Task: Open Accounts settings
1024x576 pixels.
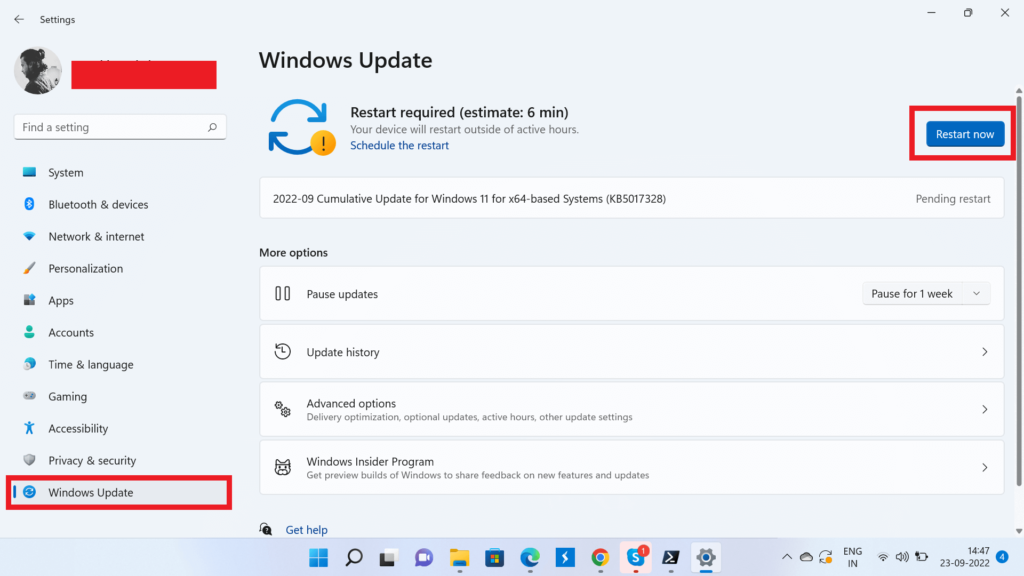Action: point(118,332)
